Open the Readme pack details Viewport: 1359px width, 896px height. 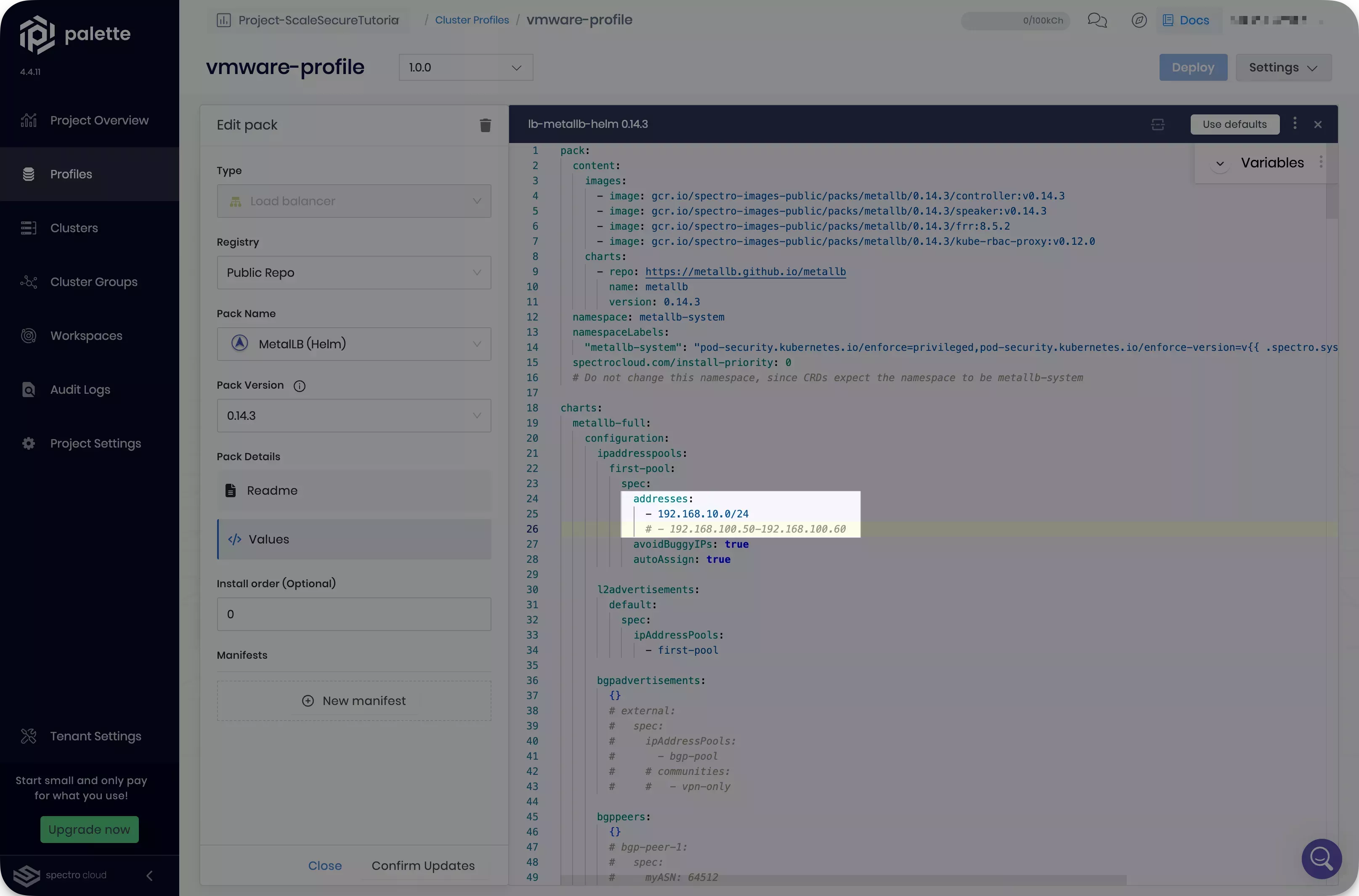(354, 490)
